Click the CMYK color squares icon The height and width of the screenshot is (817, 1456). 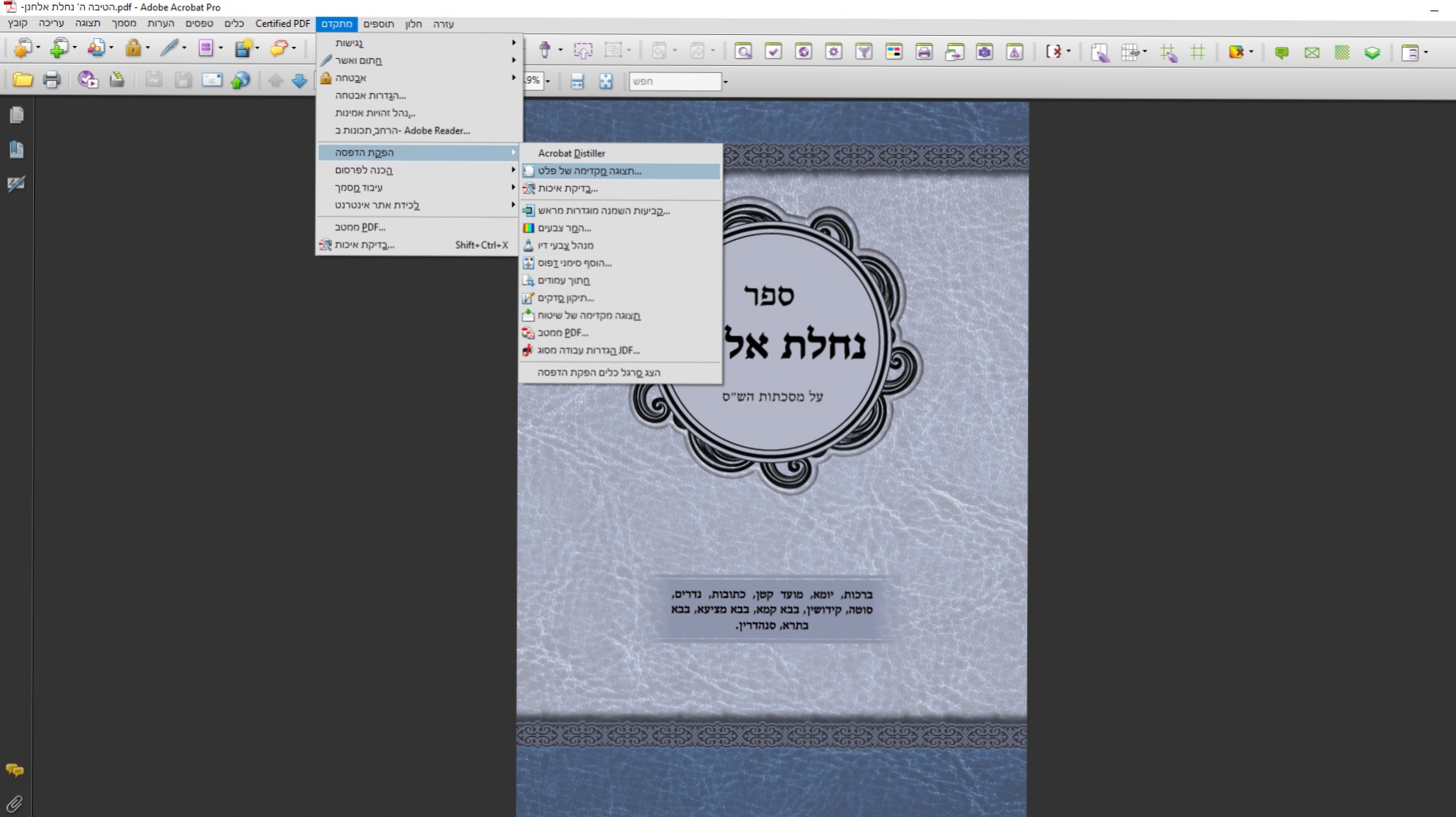click(x=894, y=52)
